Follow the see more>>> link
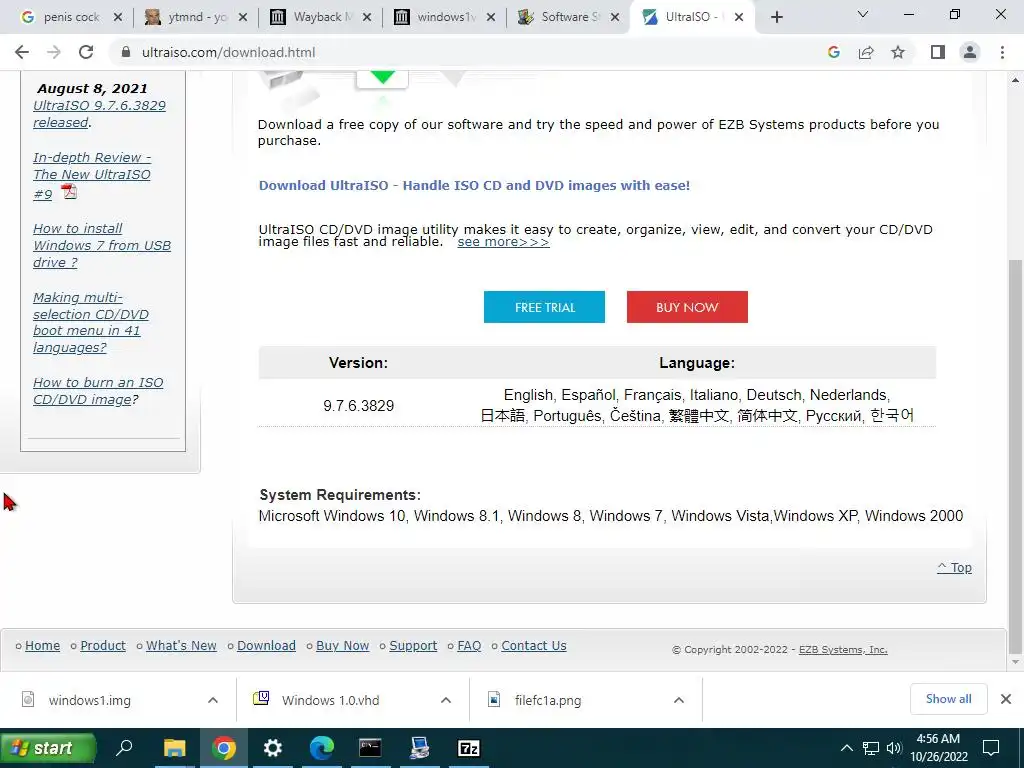This screenshot has height=768, width=1024. click(x=503, y=242)
